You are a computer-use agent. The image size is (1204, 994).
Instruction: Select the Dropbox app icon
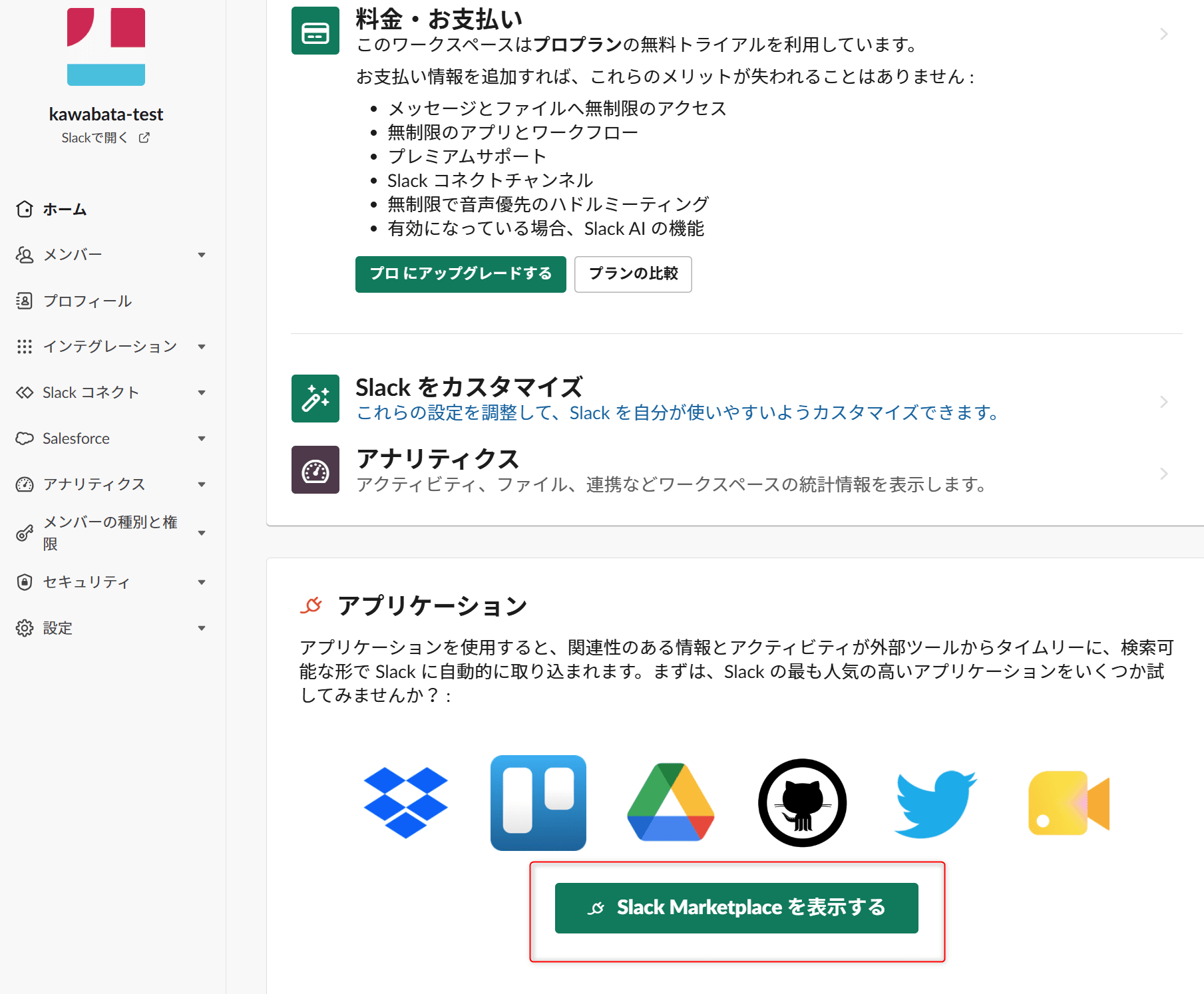406,803
